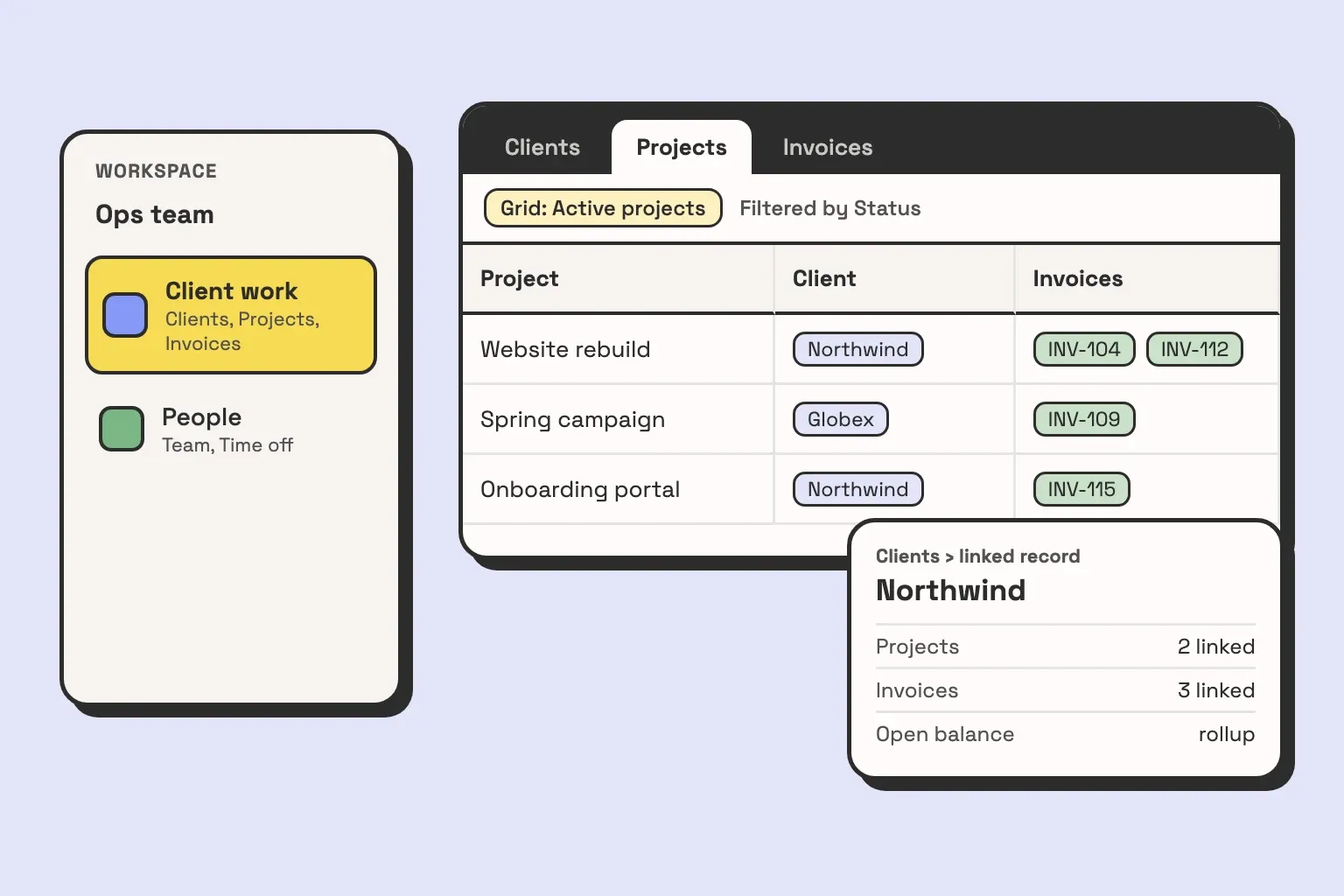Open linked invoice INV-115
Screen dimensions: 1344x896
(x=1081, y=489)
